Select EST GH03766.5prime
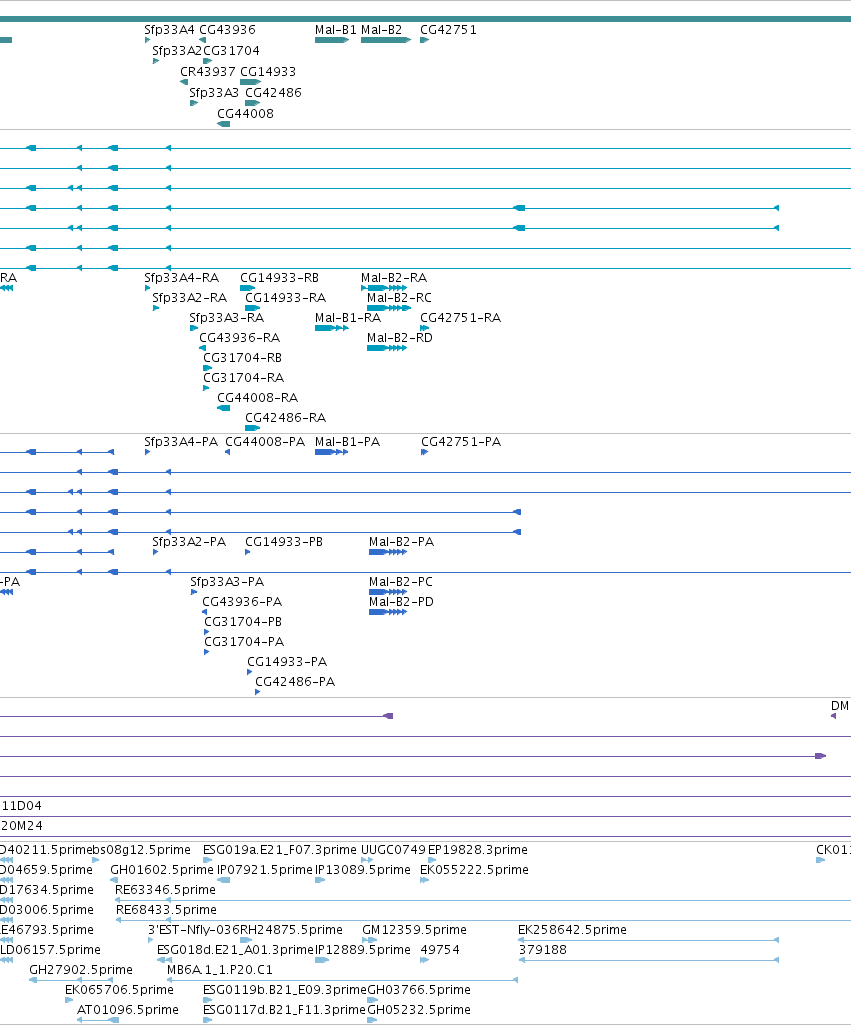 point(419,990)
